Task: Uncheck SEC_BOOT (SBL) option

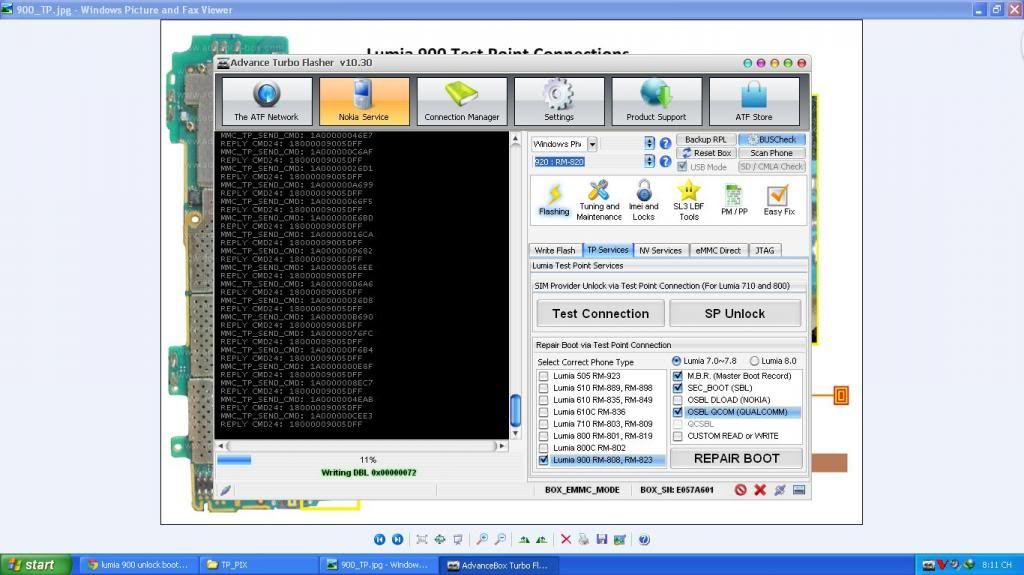Action: (677, 388)
